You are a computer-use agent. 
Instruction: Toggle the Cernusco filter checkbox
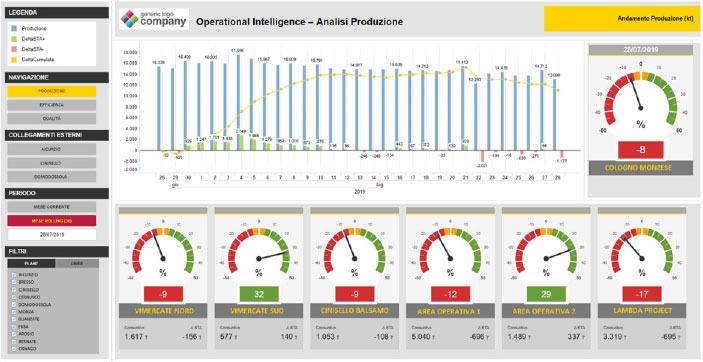[x=13, y=297]
